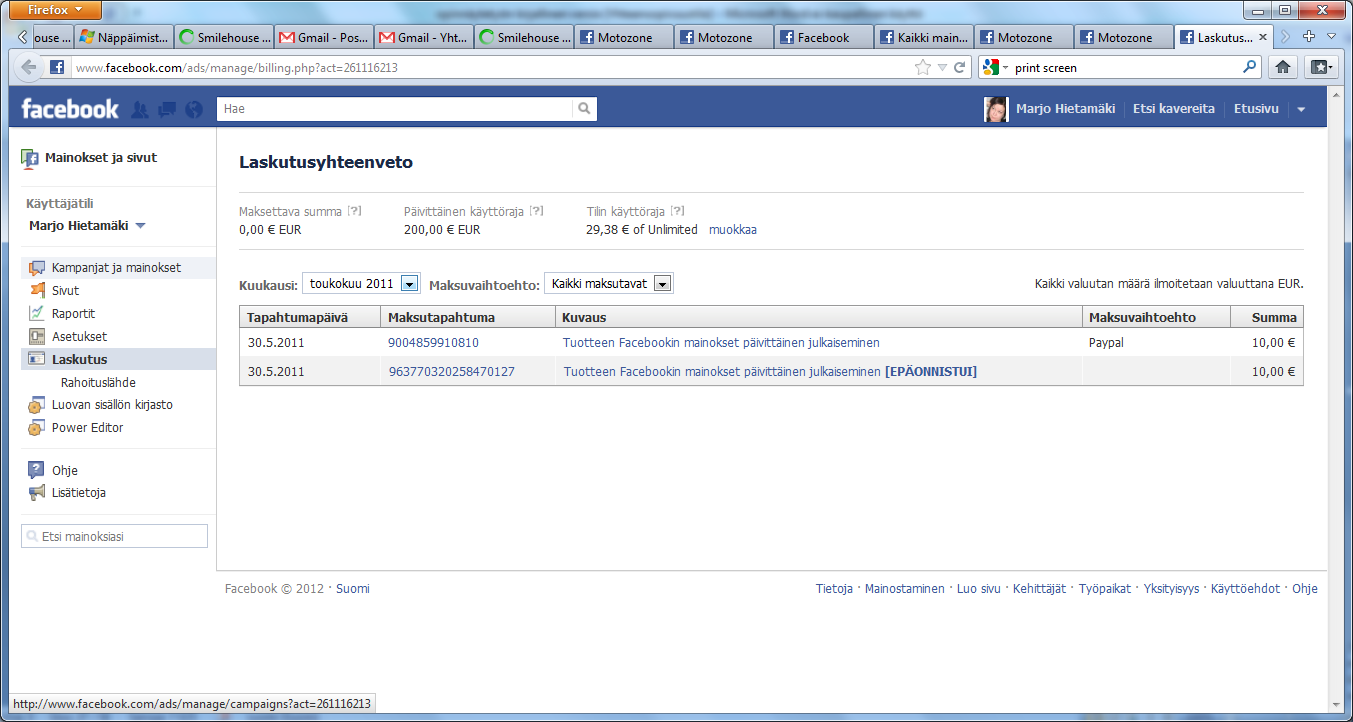The width and height of the screenshot is (1353, 722).
Task: Open transaction 963770320258470127
Action: (452, 372)
